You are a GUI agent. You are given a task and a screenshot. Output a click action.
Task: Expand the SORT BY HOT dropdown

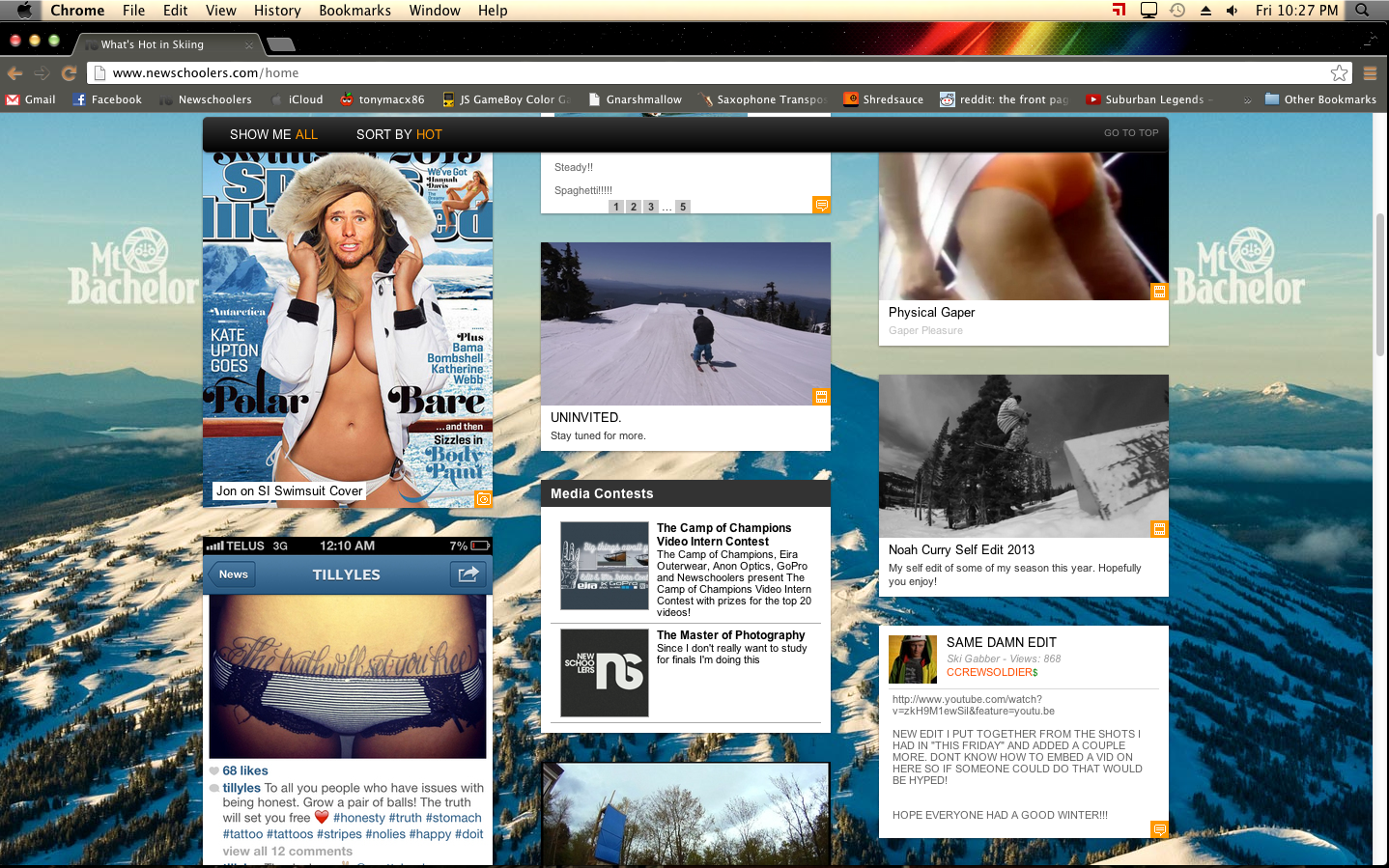399,134
